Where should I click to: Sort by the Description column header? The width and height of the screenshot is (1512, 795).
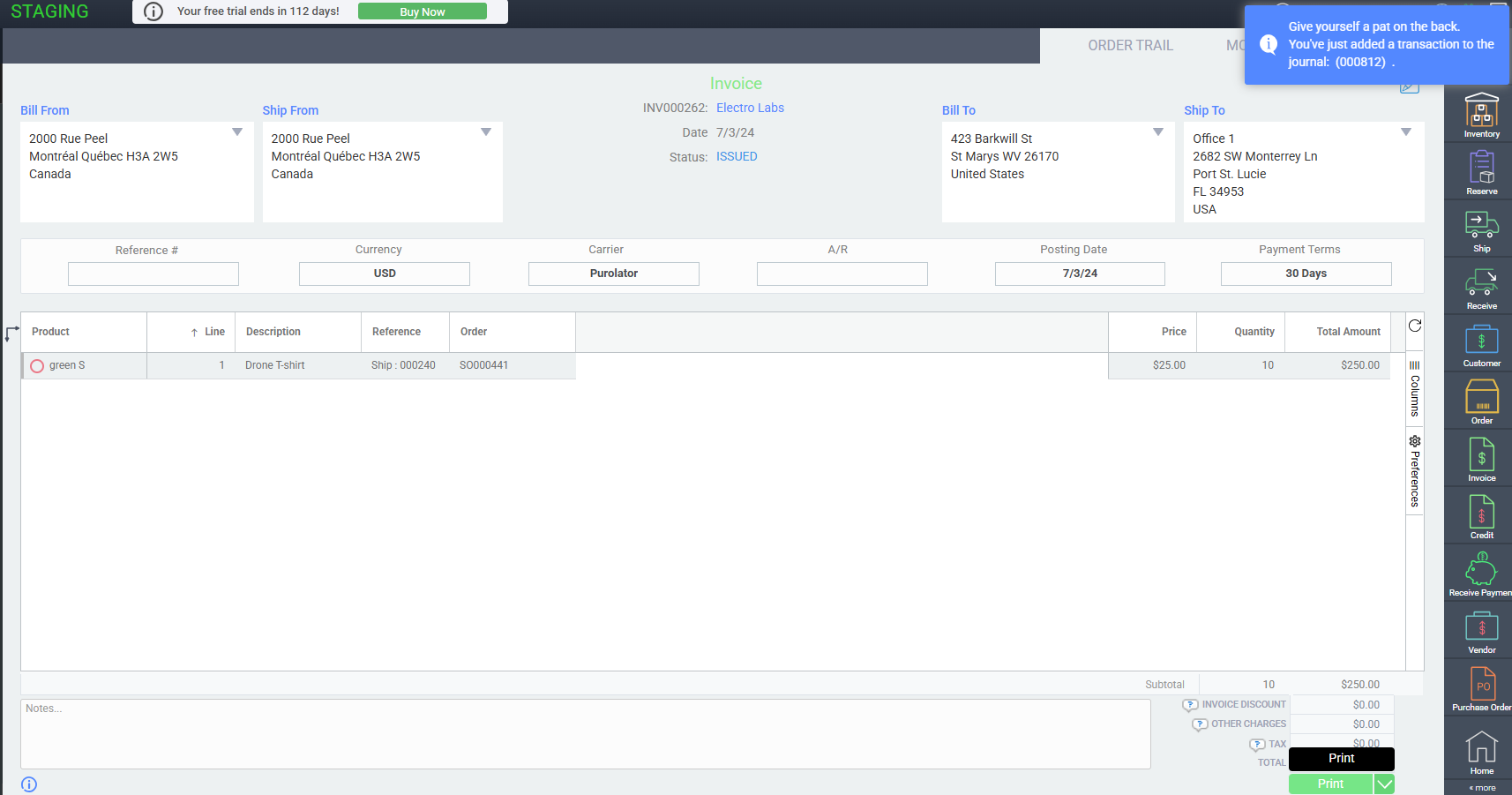(x=298, y=332)
